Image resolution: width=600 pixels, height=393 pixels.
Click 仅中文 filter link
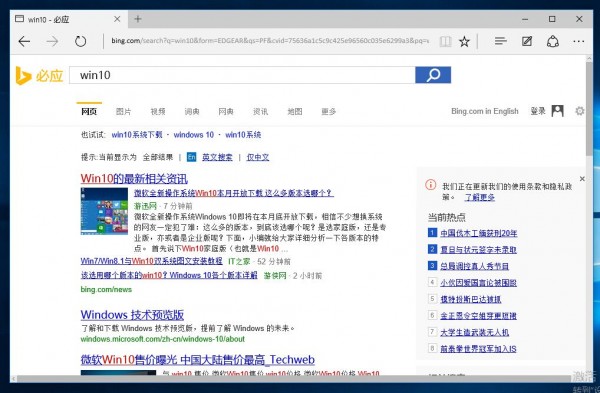click(258, 157)
